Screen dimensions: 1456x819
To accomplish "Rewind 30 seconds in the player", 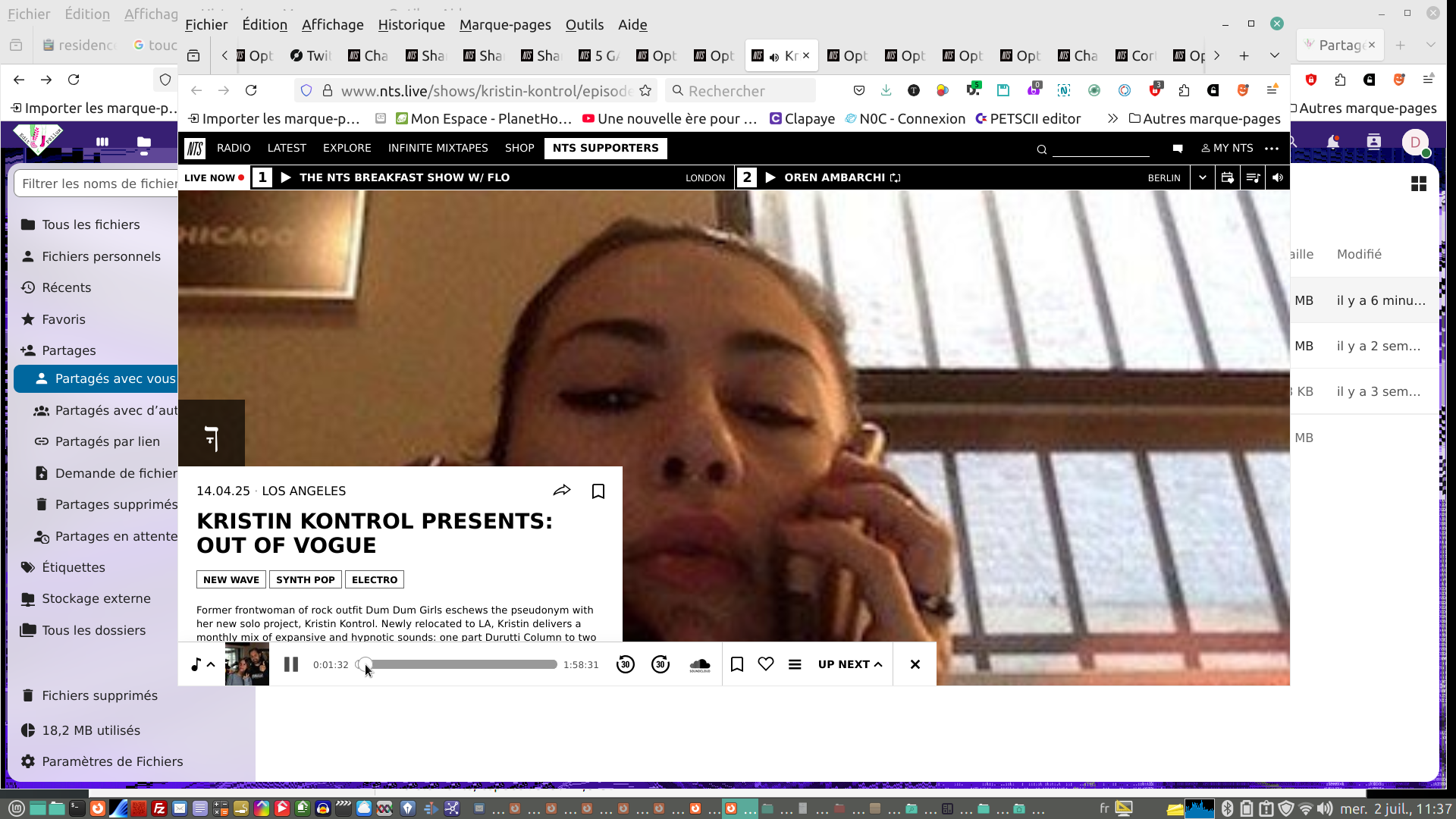I will point(625,664).
